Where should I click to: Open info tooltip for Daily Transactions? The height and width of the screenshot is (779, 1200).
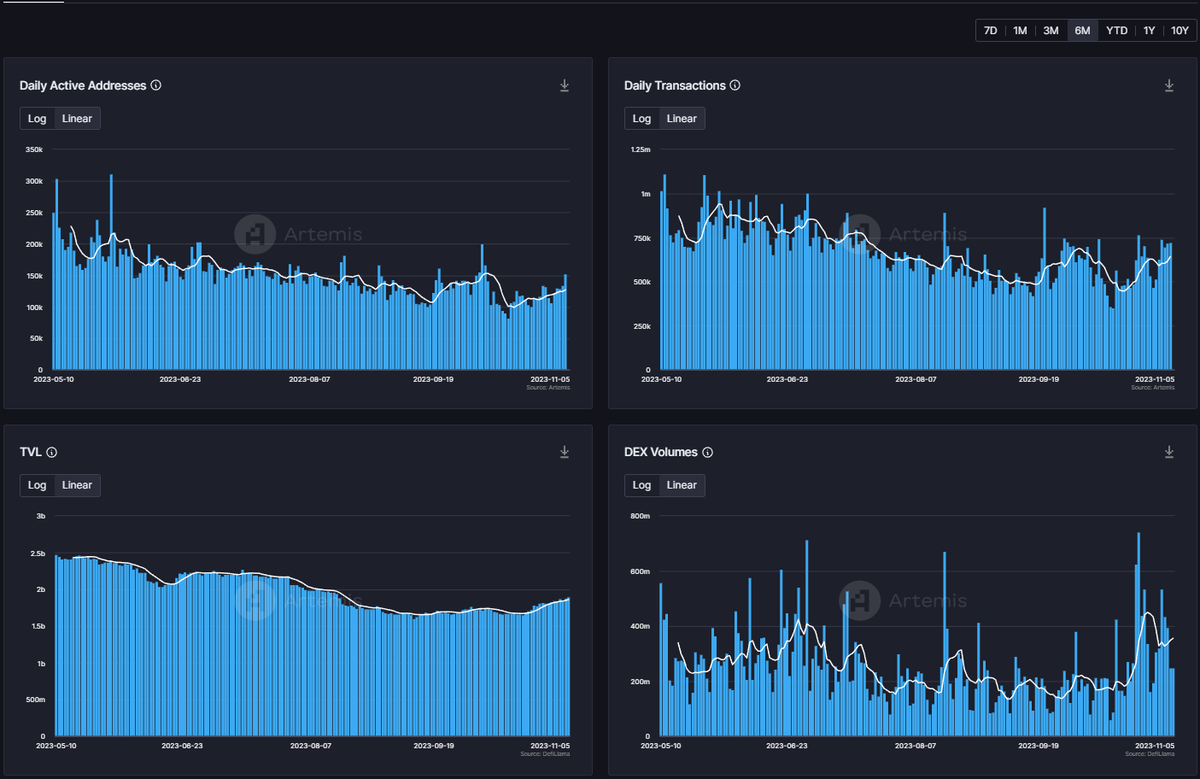pos(735,86)
